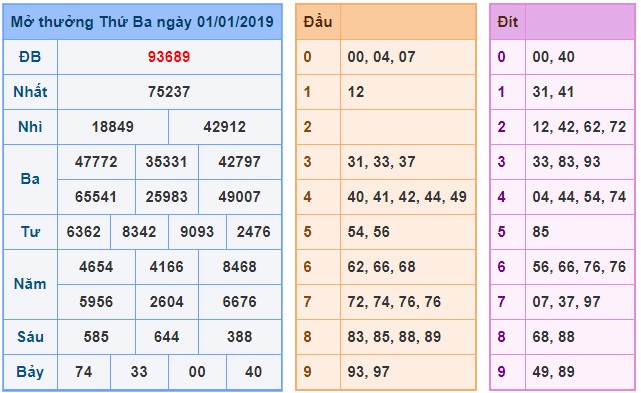
Task: Click the Đầu column header
Action: [x=318, y=22]
